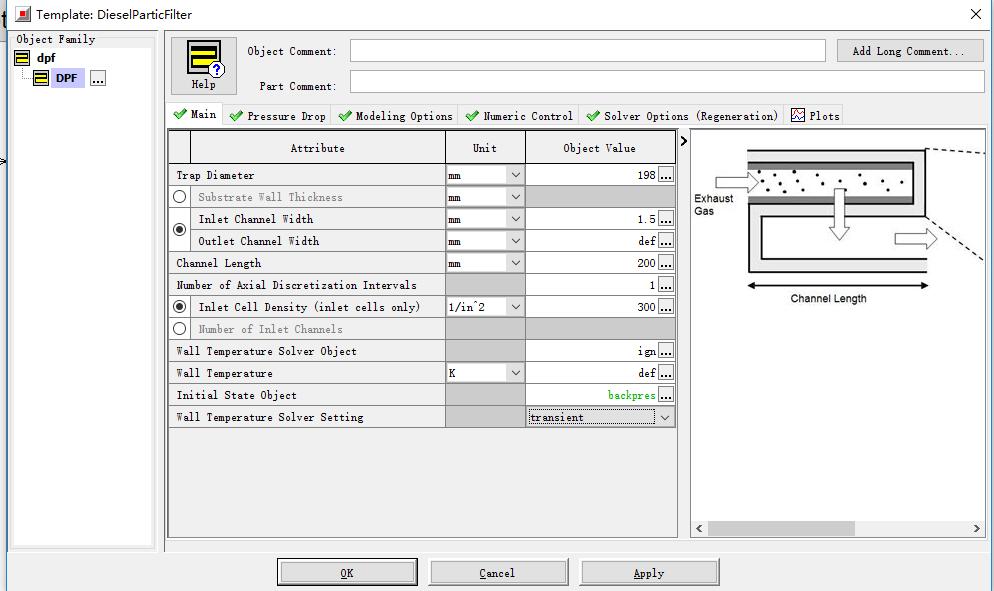Expand Wall Temperature Solver Setting dropdown

pyautogui.click(x=665, y=417)
